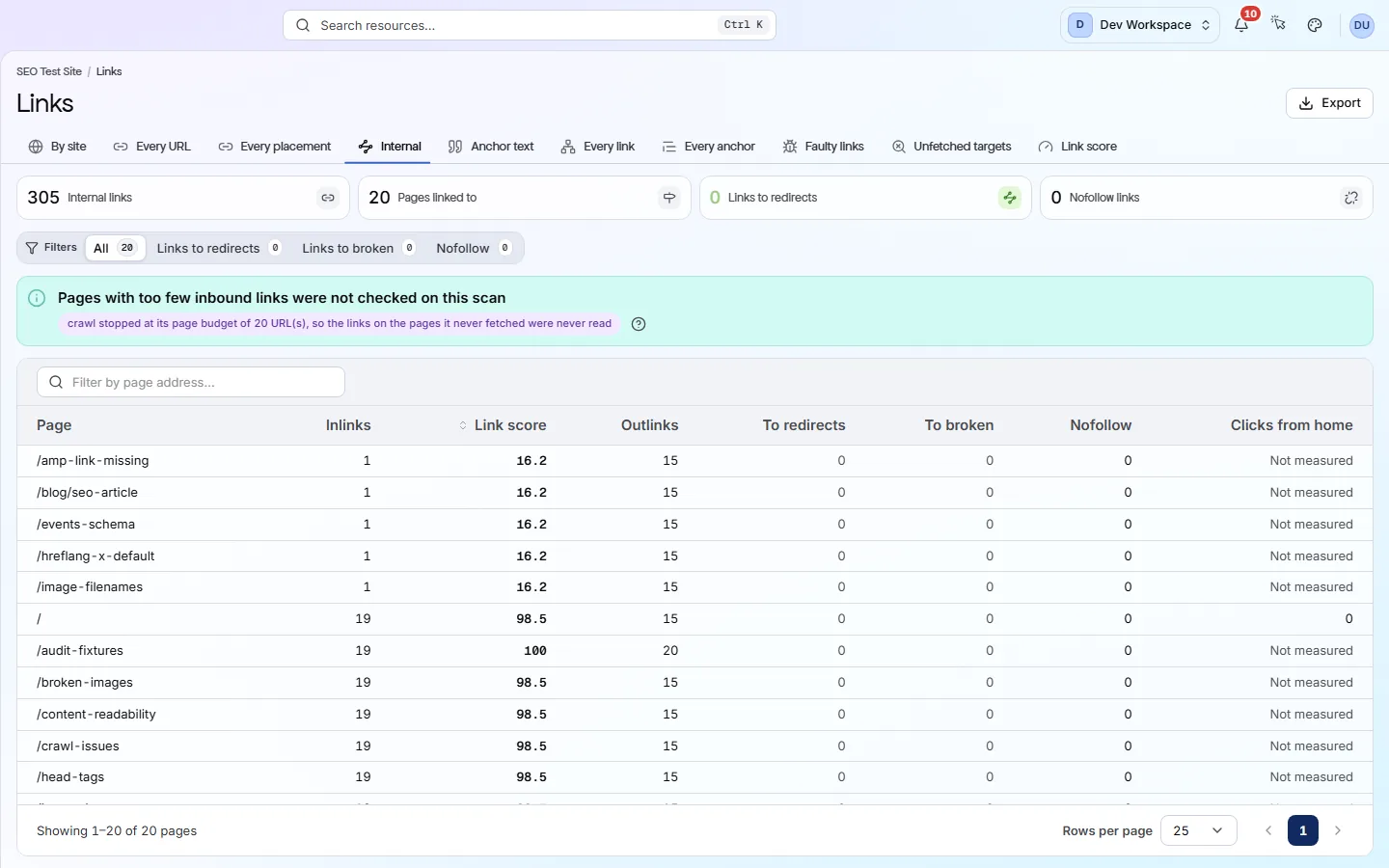Click the green redirect icon on Links to redirects card

(x=1010, y=198)
